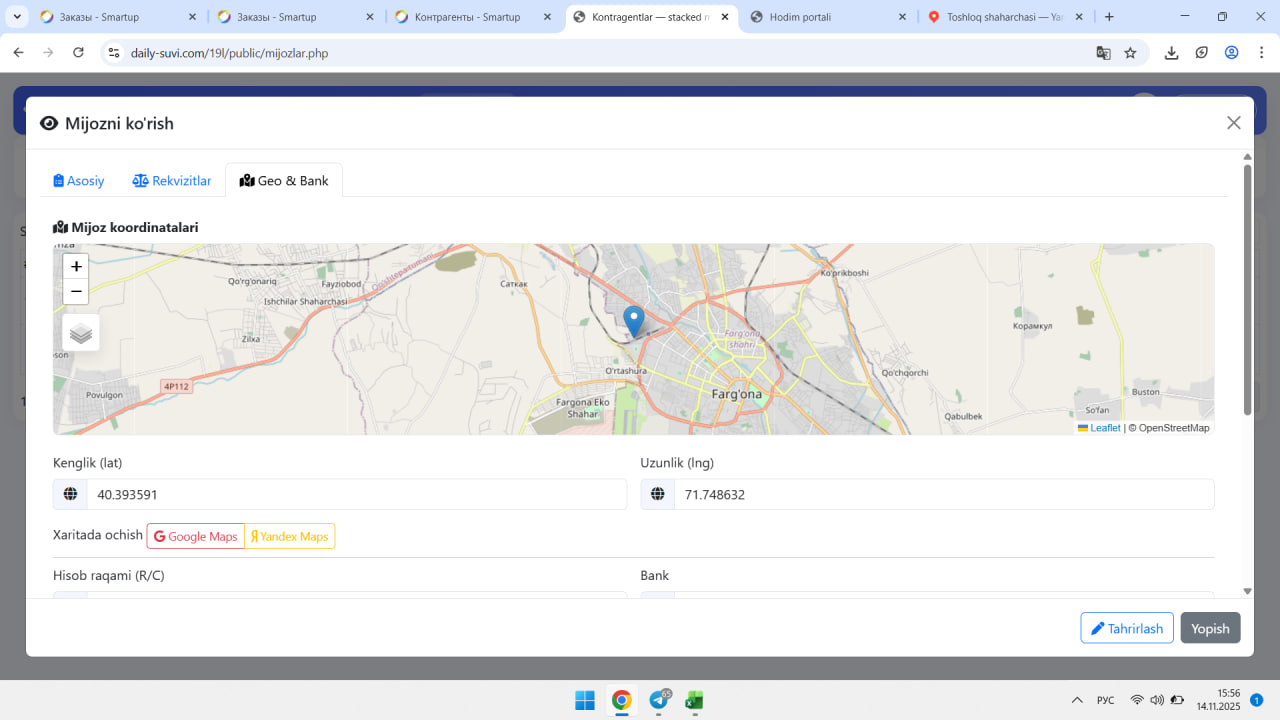1280x720 pixels.
Task: Open location in Yandex Maps
Action: click(x=290, y=537)
